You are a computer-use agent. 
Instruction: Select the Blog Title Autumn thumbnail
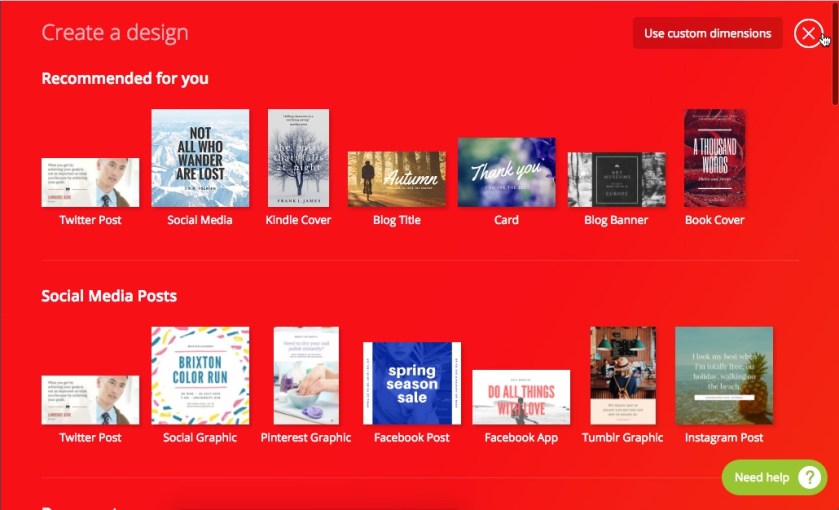pos(396,179)
